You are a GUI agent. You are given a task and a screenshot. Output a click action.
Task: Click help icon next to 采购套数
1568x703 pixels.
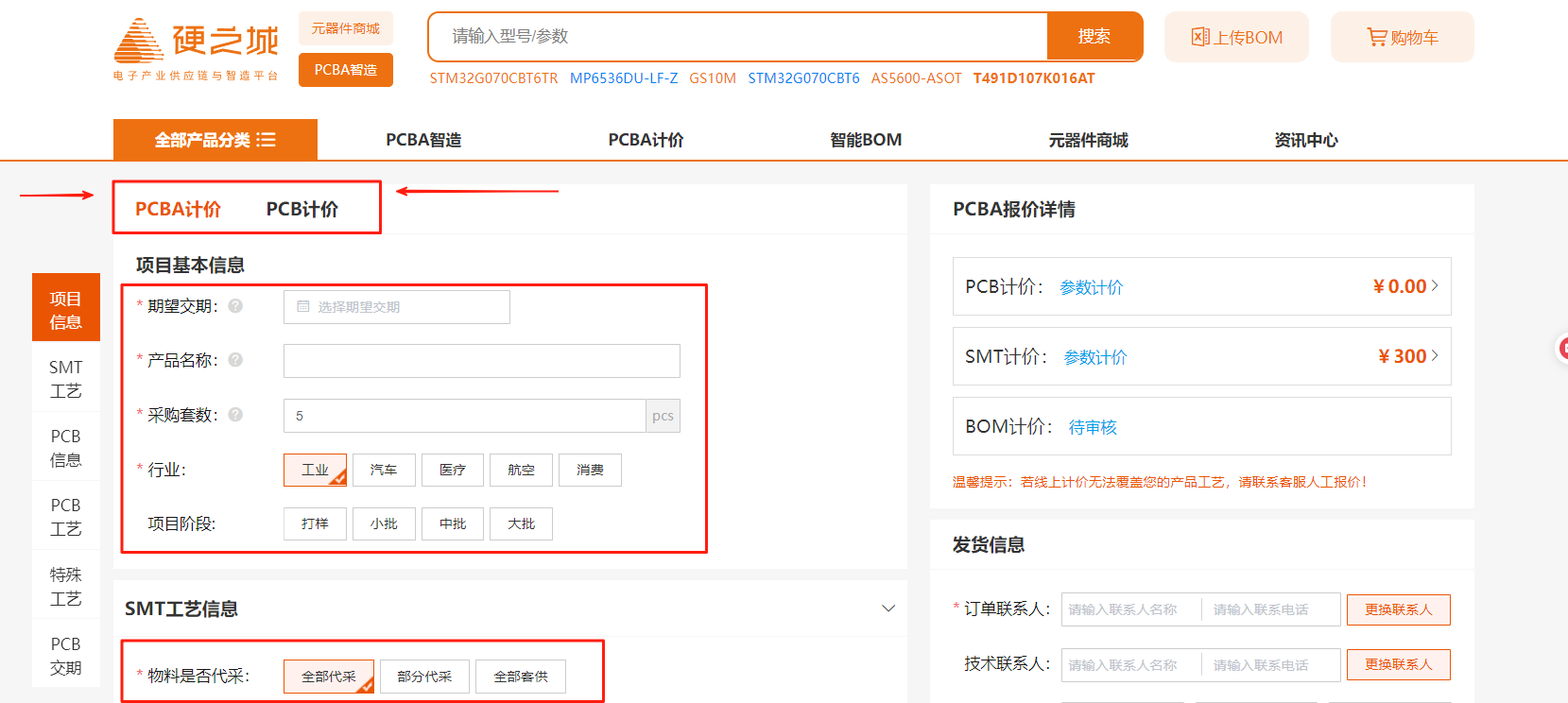235,415
